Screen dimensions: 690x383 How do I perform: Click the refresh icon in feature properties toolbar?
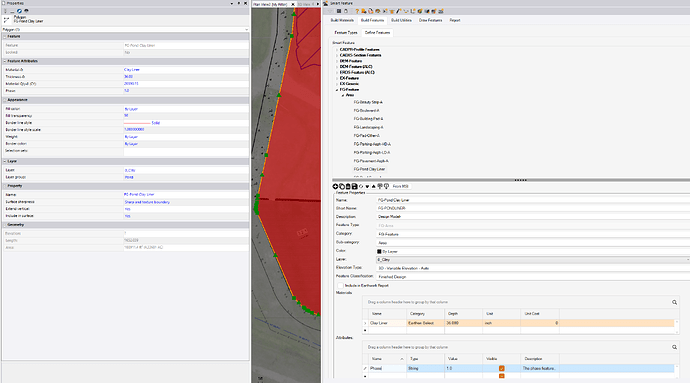(361, 186)
